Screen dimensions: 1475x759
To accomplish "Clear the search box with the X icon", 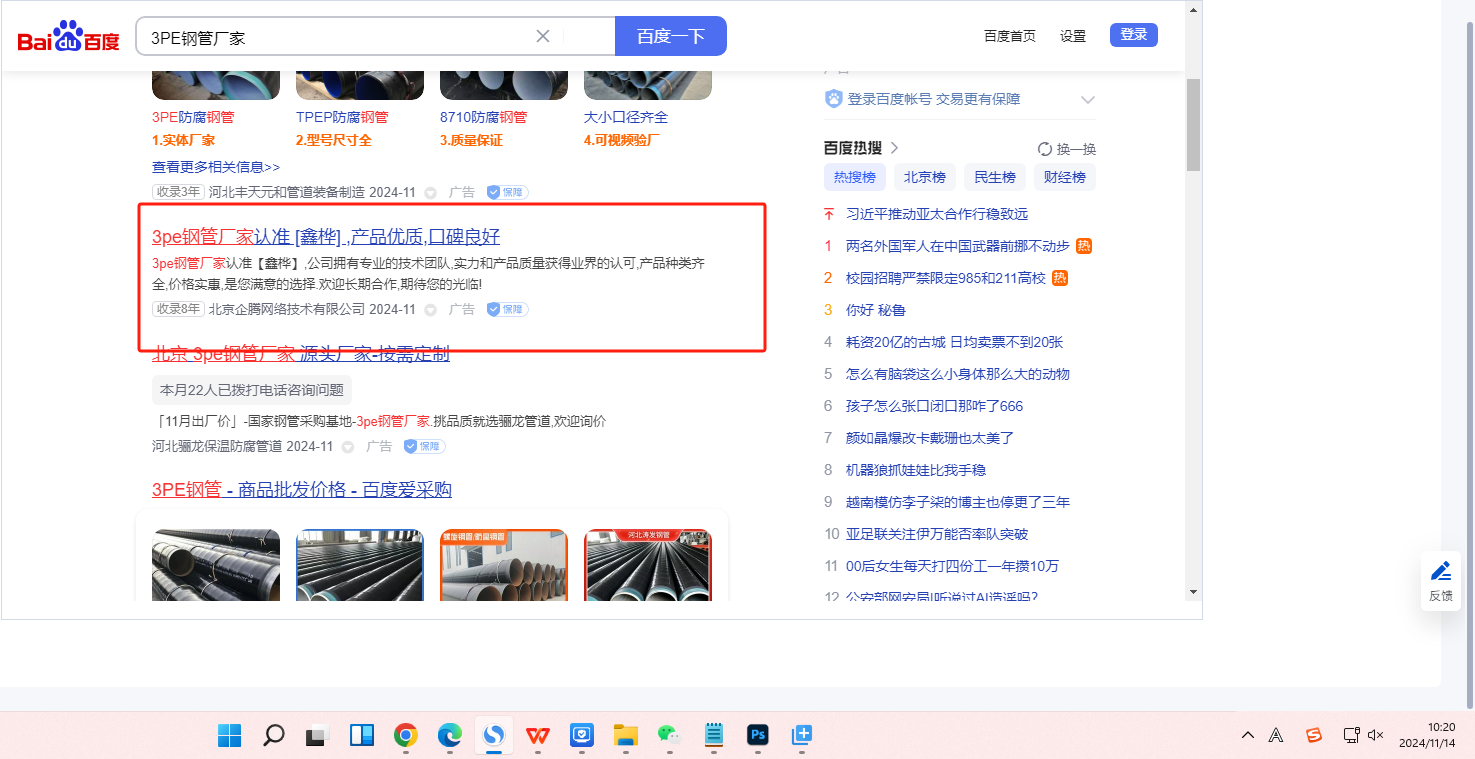I will [x=543, y=36].
